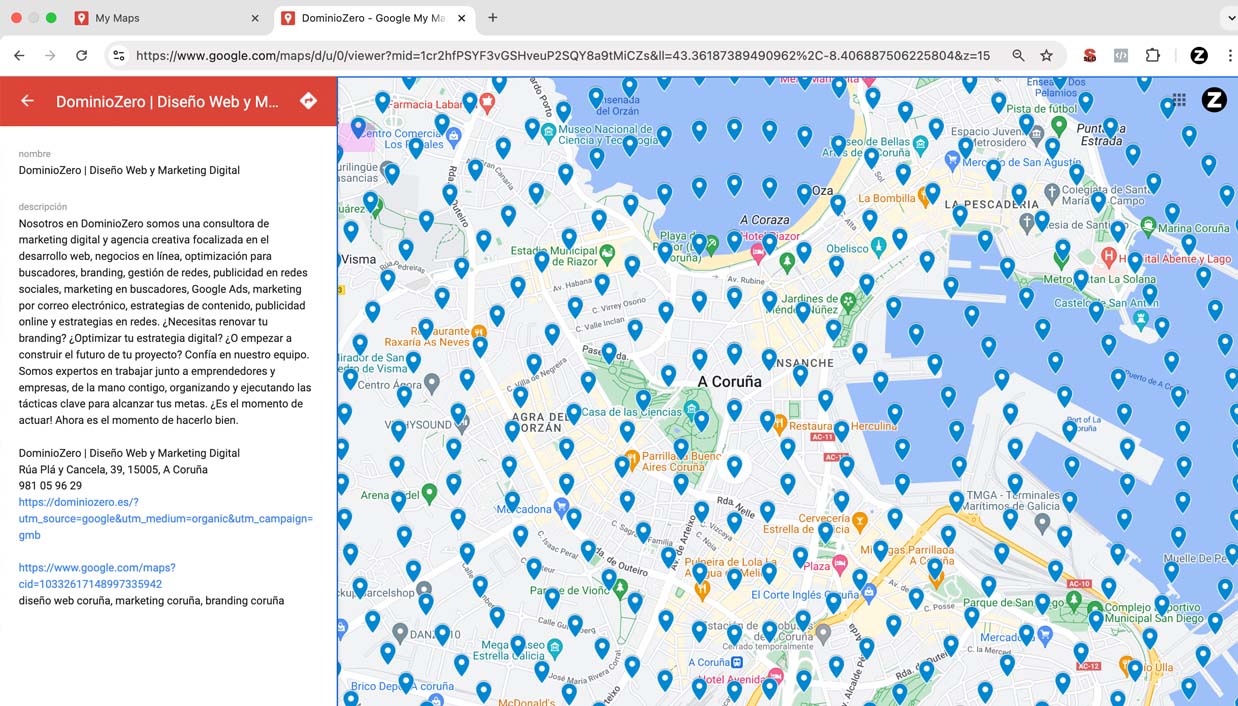Click the Plaza hotel pink marker
This screenshot has height=706, width=1238.
point(840,566)
